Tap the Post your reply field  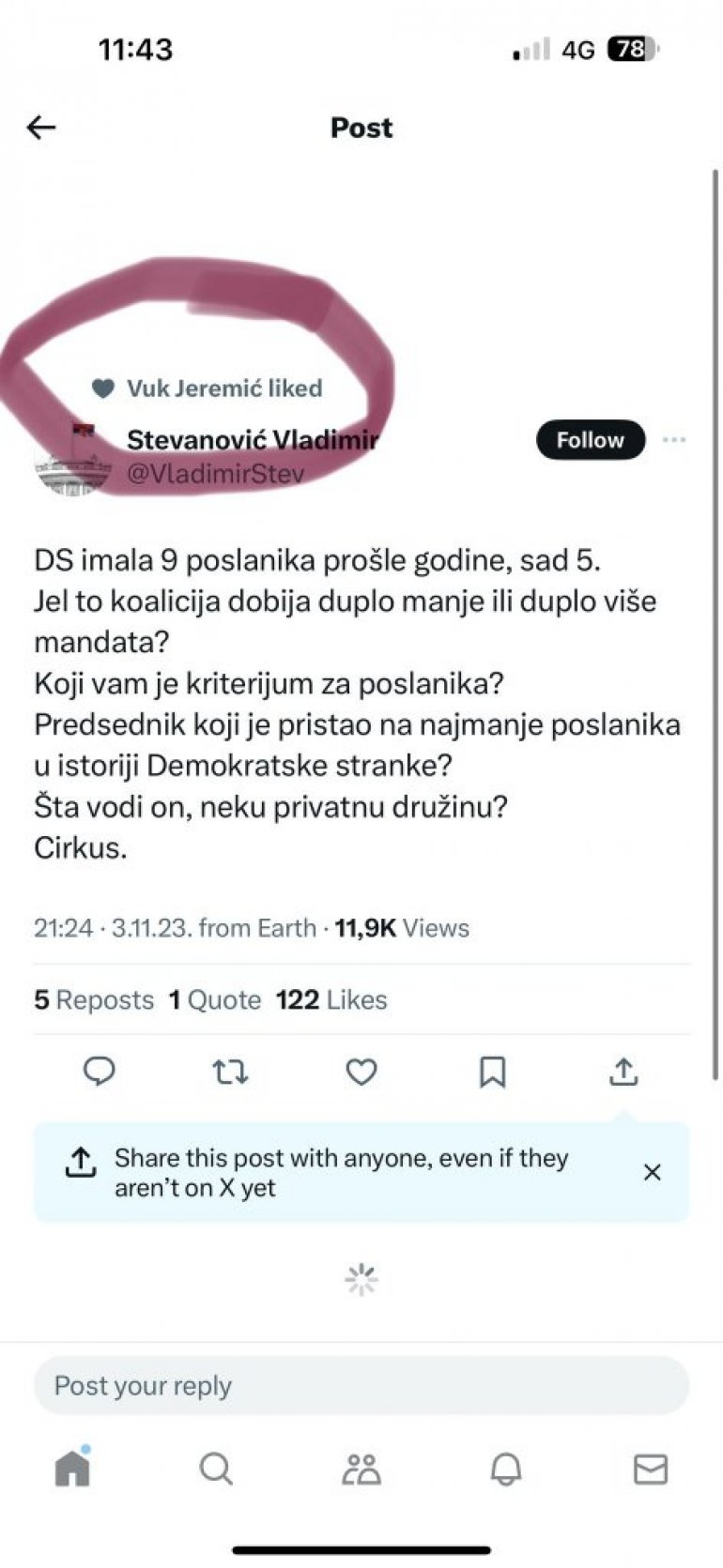click(x=361, y=1386)
